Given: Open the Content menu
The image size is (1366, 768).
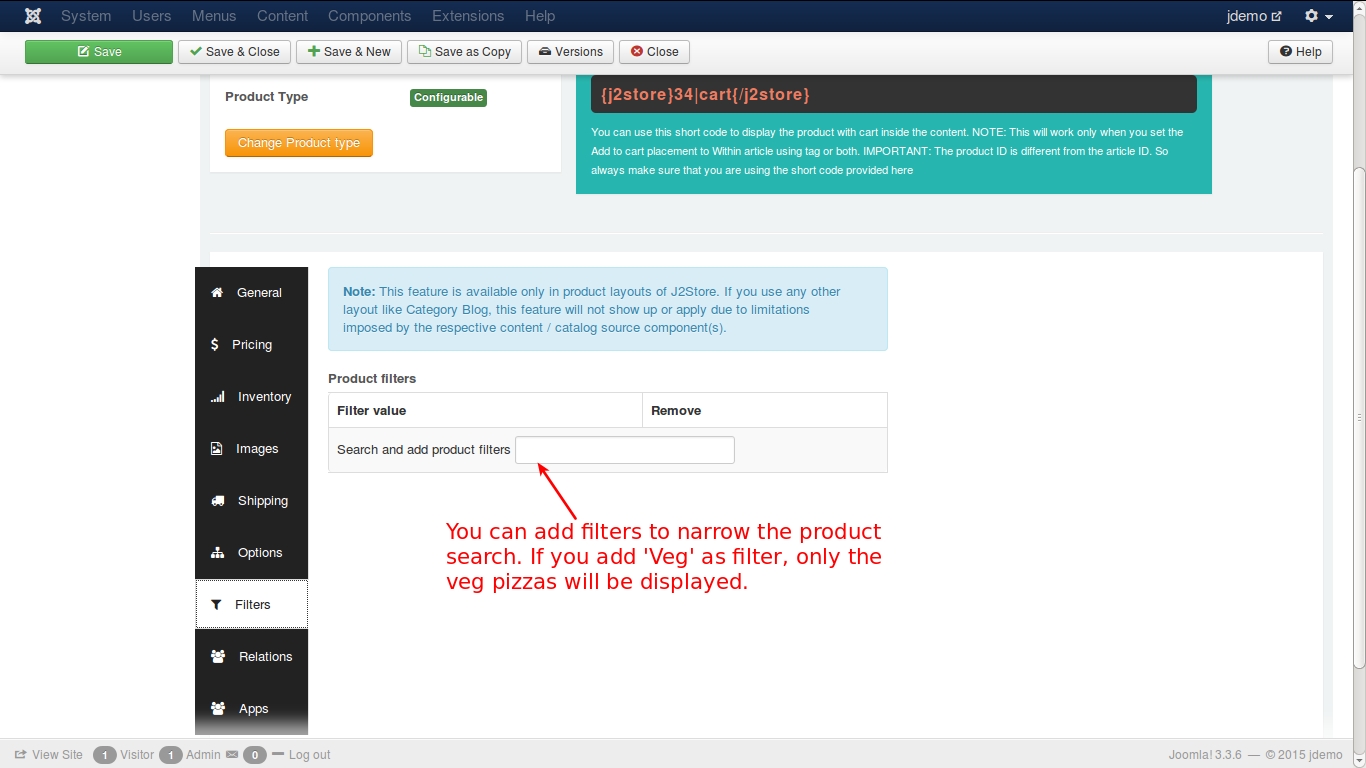Looking at the screenshot, I should (x=282, y=16).
